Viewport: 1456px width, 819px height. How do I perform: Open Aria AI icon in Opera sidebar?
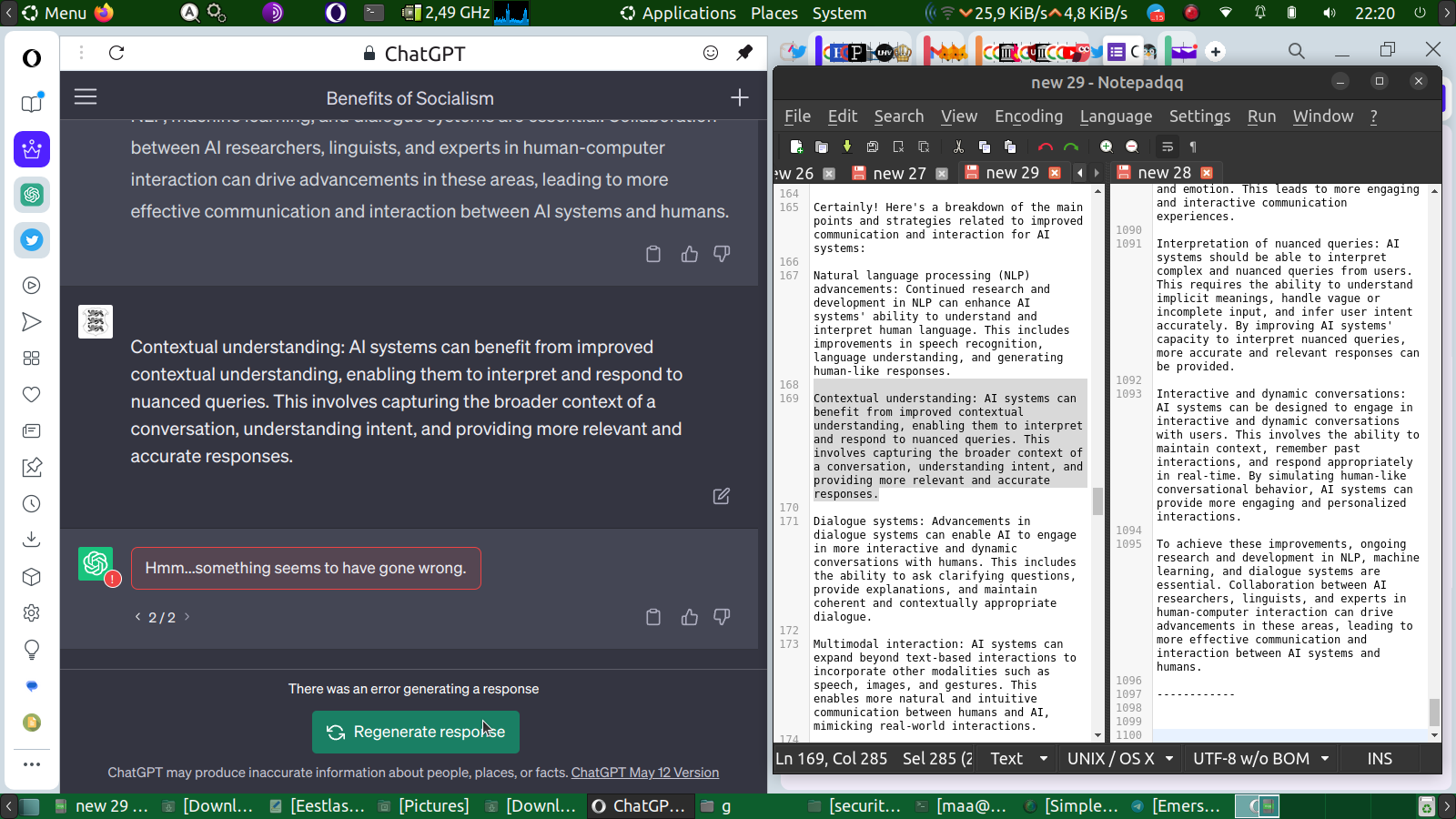coord(32,149)
